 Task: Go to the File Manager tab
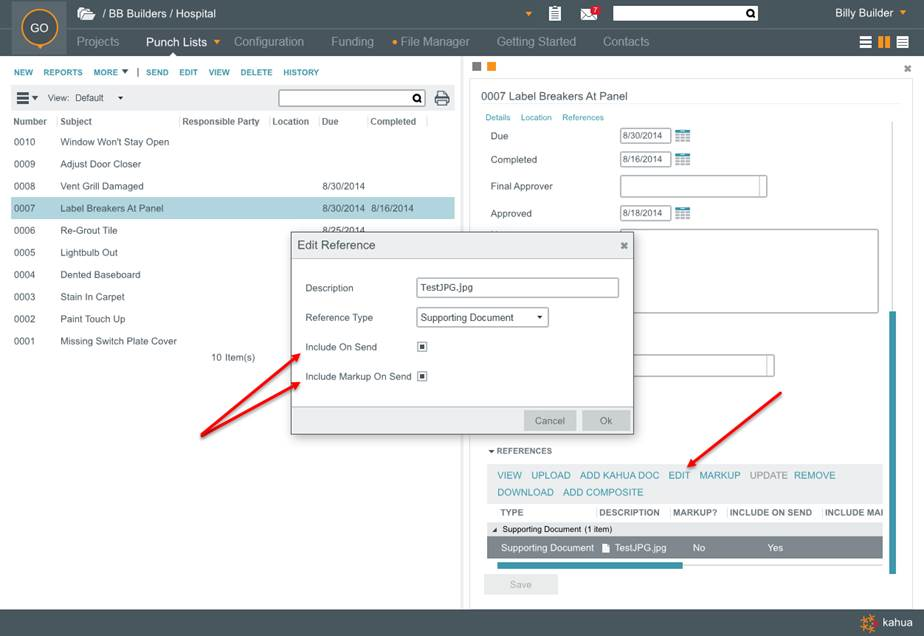pos(435,42)
